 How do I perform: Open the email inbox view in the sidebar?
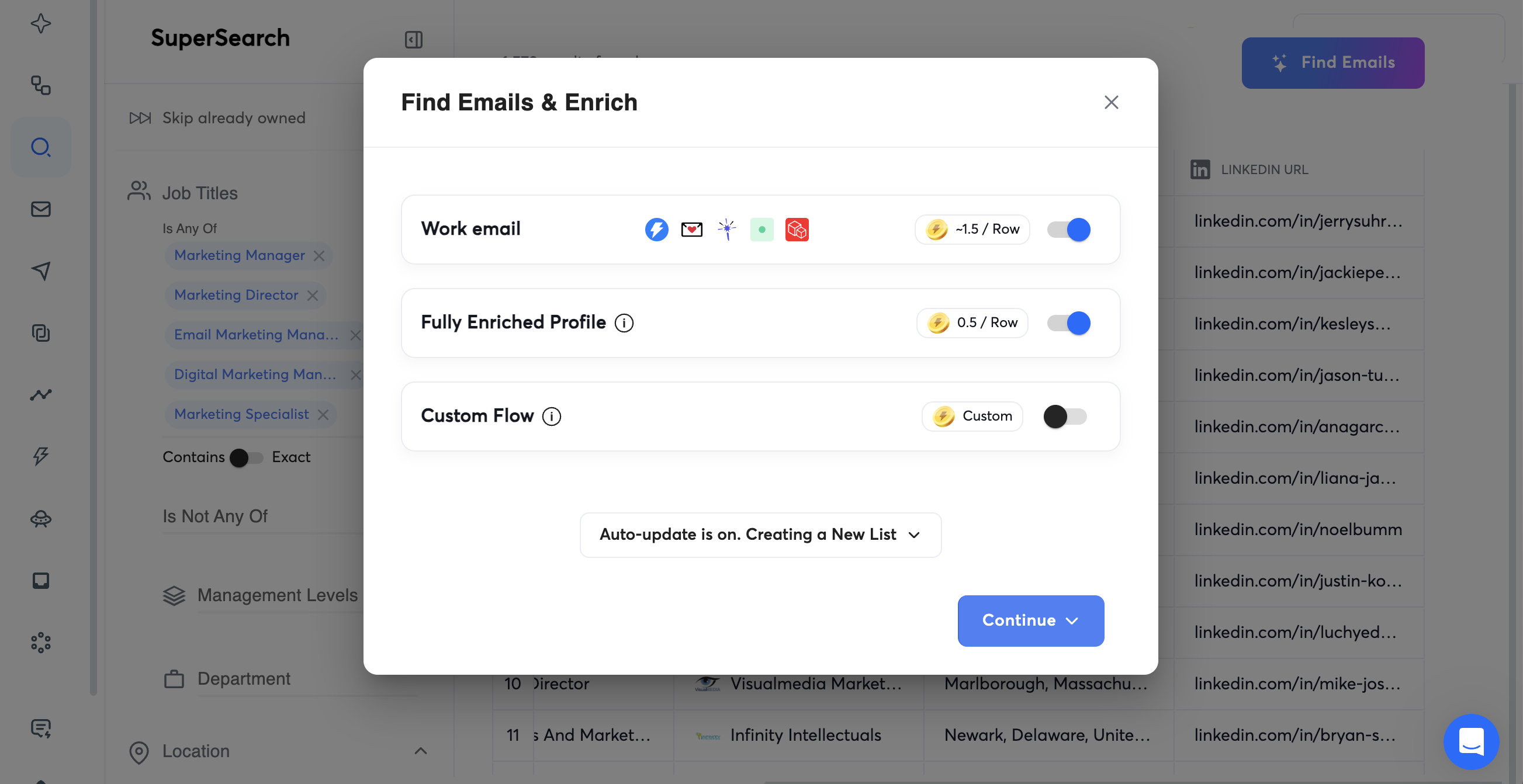40,209
